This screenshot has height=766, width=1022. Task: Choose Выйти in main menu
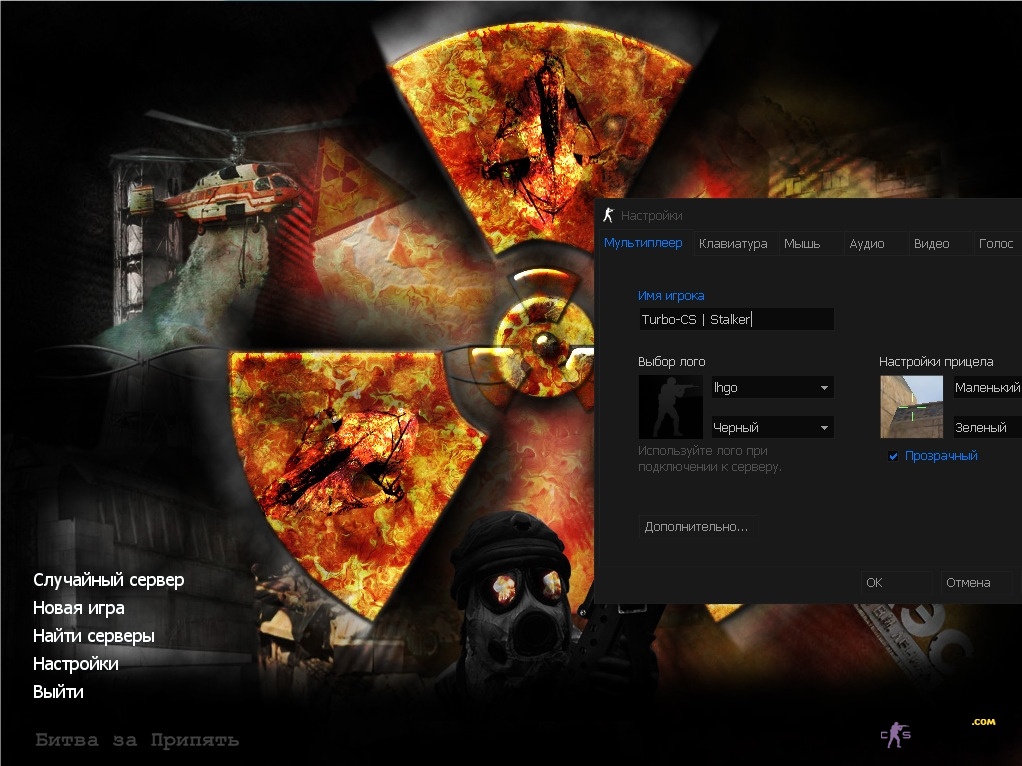coord(58,692)
